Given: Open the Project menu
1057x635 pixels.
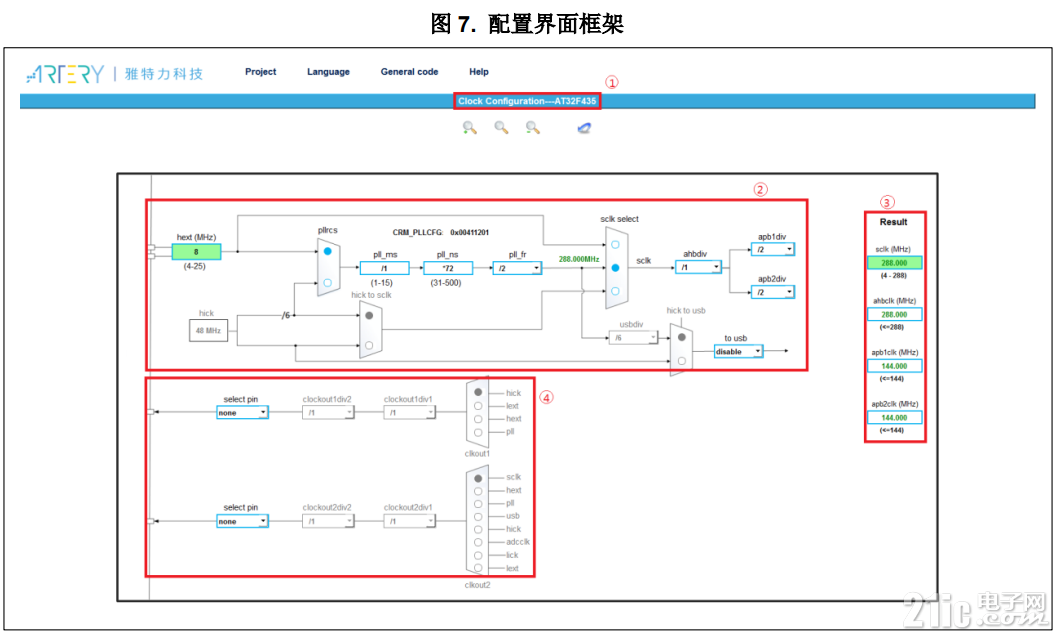Looking at the screenshot, I should click(x=260, y=71).
